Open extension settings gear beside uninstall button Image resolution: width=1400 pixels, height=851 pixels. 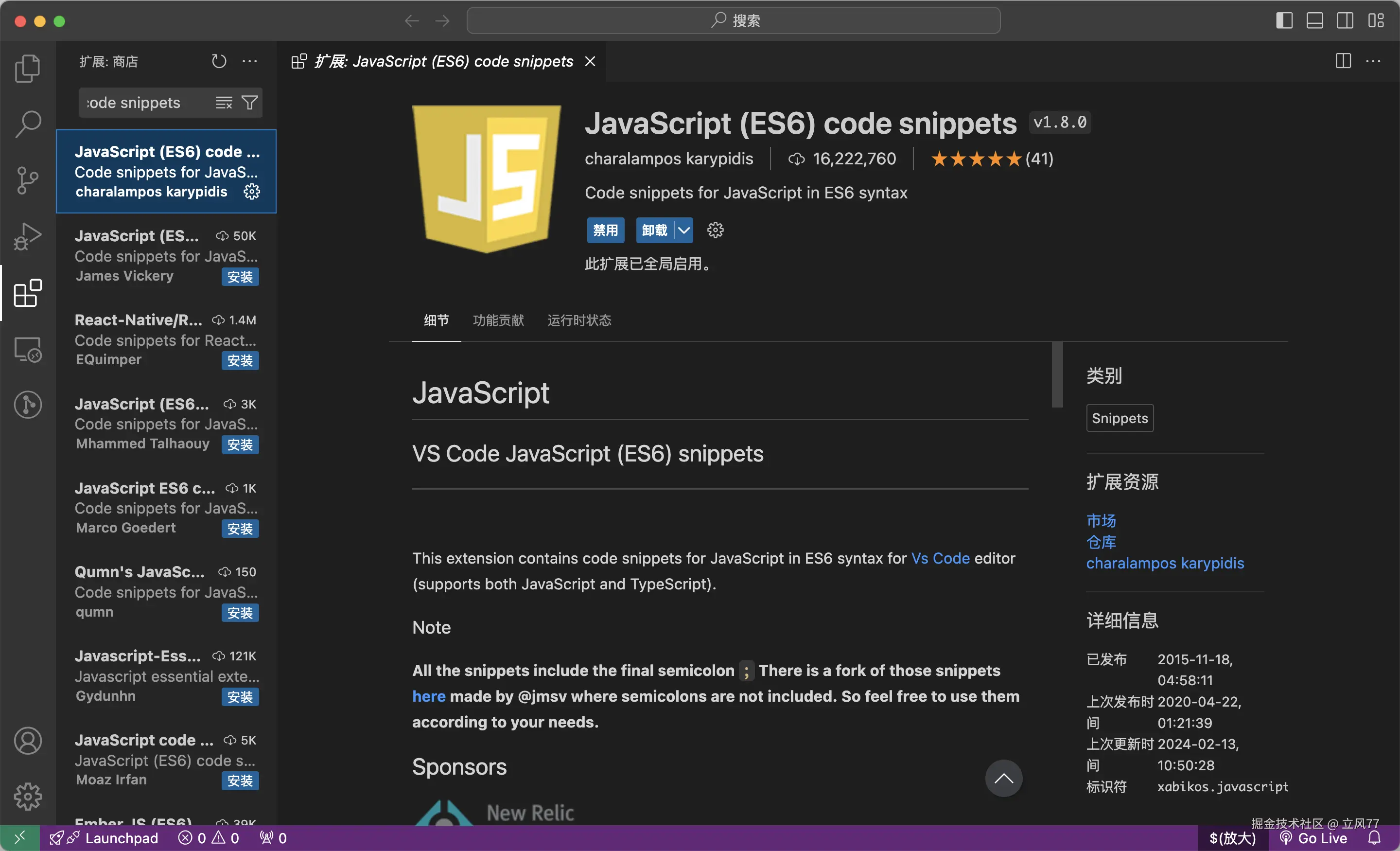point(715,230)
